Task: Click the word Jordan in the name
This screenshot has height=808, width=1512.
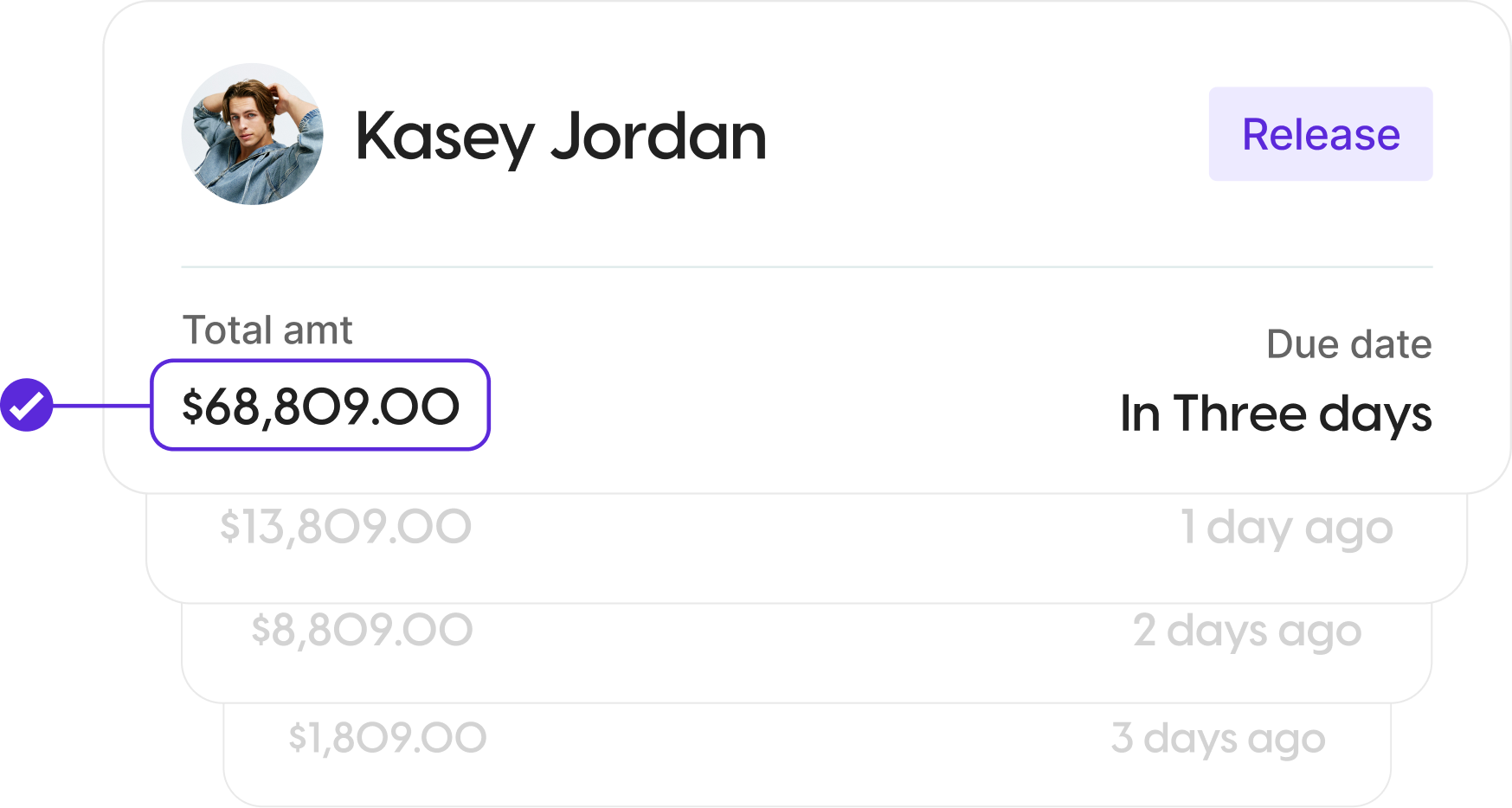Action: coord(659,137)
